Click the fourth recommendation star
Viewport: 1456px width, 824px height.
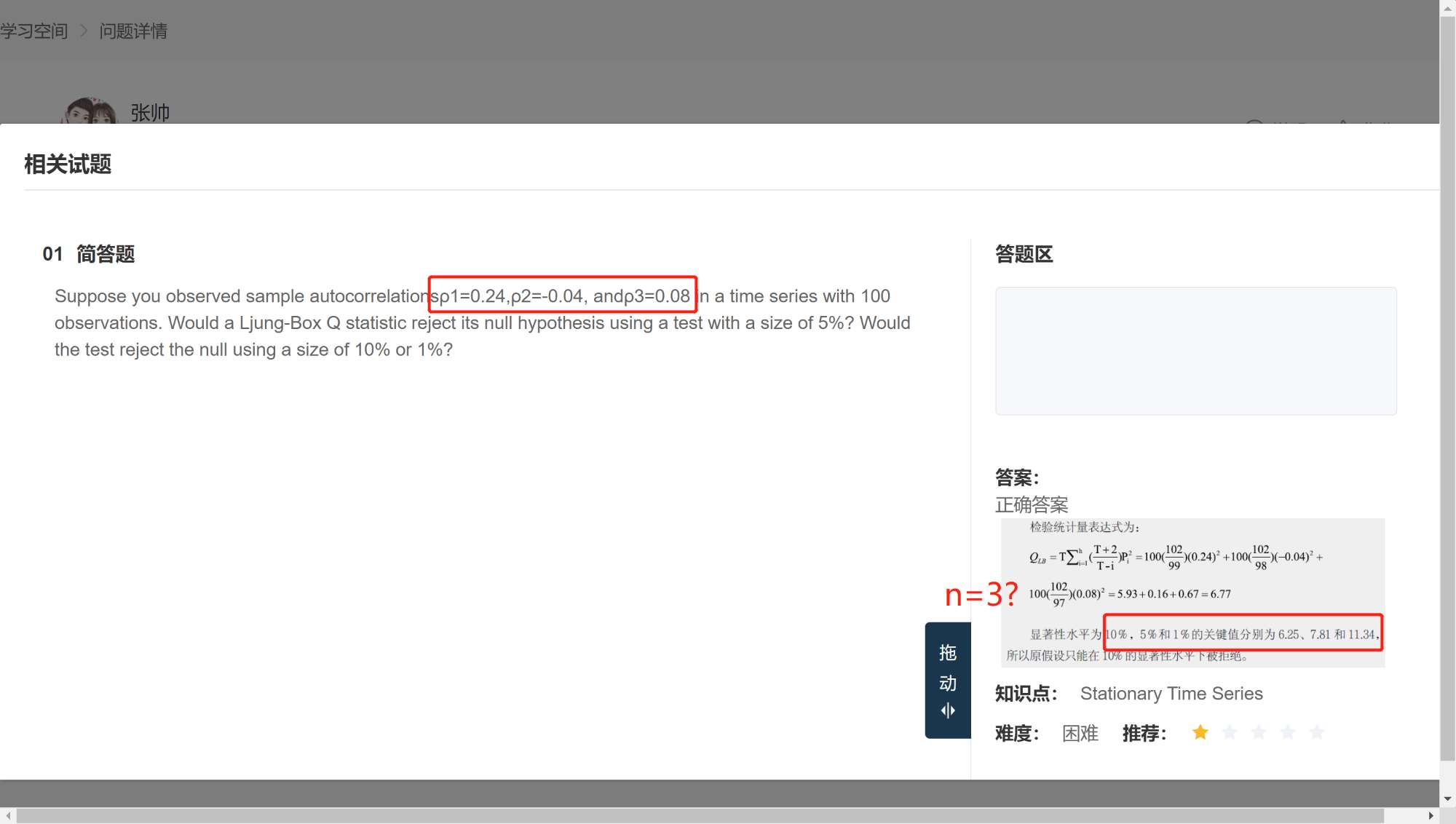pos(1288,732)
